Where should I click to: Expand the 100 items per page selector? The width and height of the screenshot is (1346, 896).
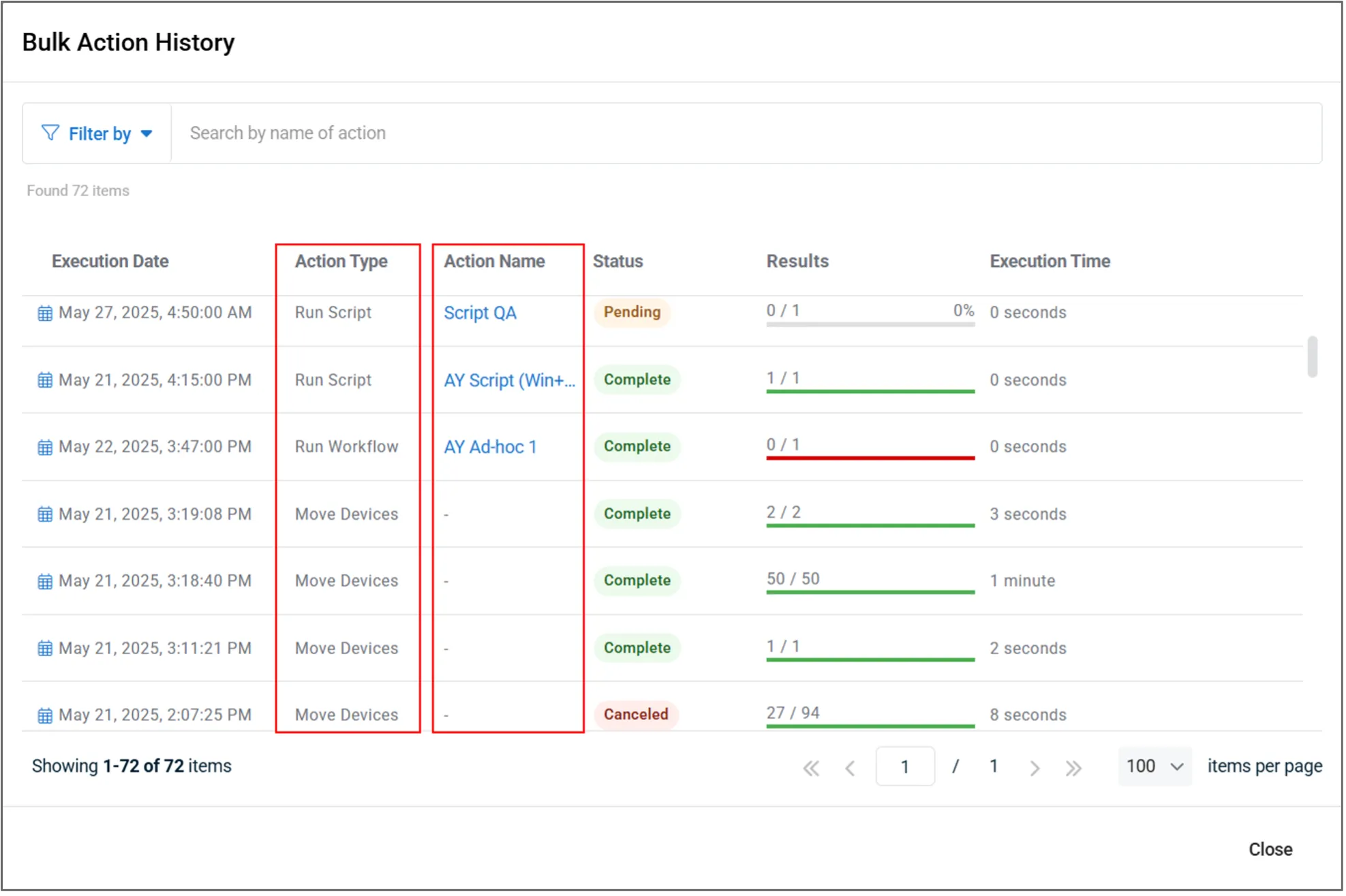[x=1154, y=767]
